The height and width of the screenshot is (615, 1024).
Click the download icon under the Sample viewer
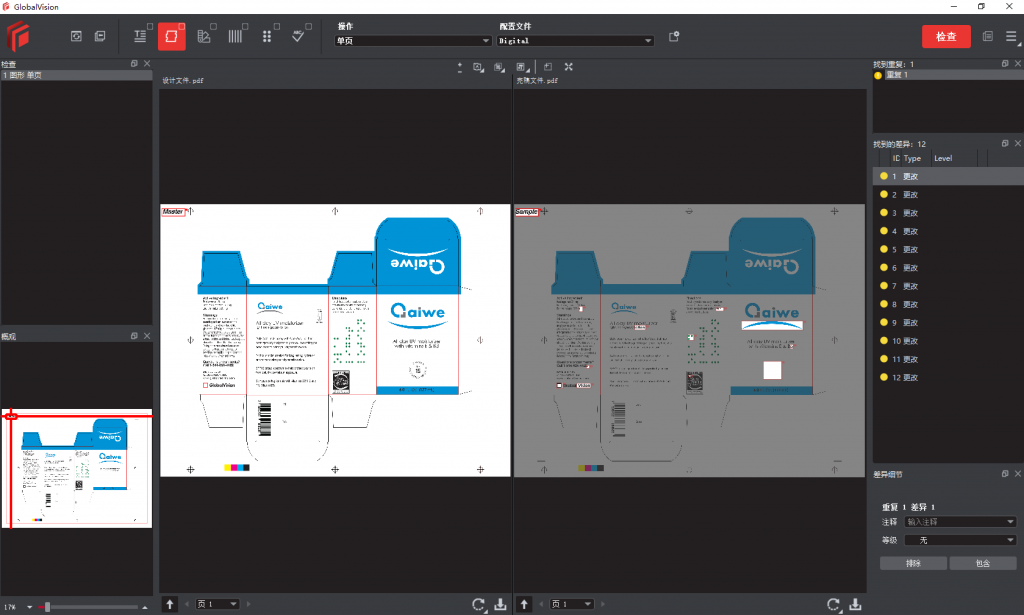pos(855,605)
